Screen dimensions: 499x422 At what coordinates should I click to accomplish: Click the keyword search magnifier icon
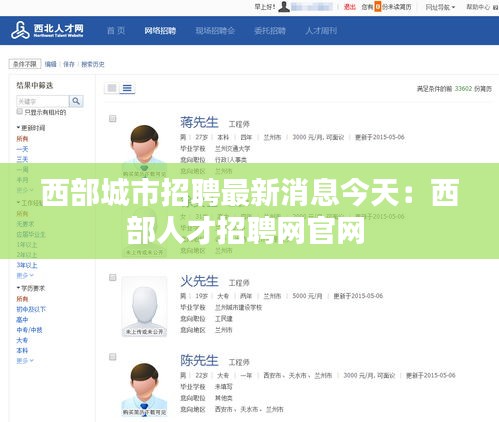[x=76, y=101]
